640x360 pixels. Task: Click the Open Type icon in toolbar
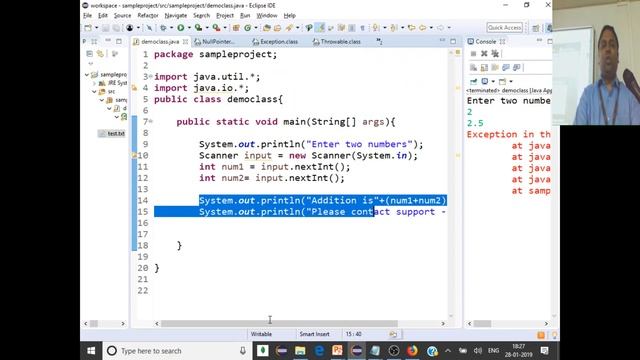click(x=267, y=28)
